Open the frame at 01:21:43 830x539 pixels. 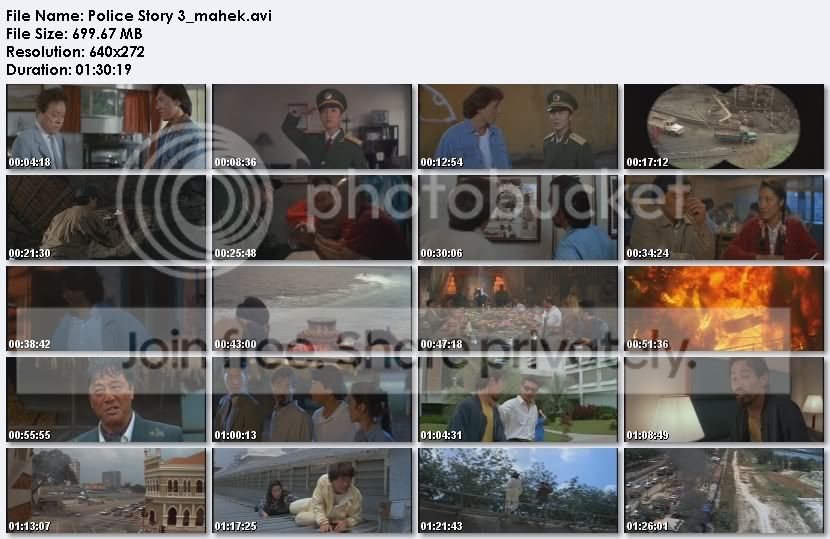tap(518, 491)
